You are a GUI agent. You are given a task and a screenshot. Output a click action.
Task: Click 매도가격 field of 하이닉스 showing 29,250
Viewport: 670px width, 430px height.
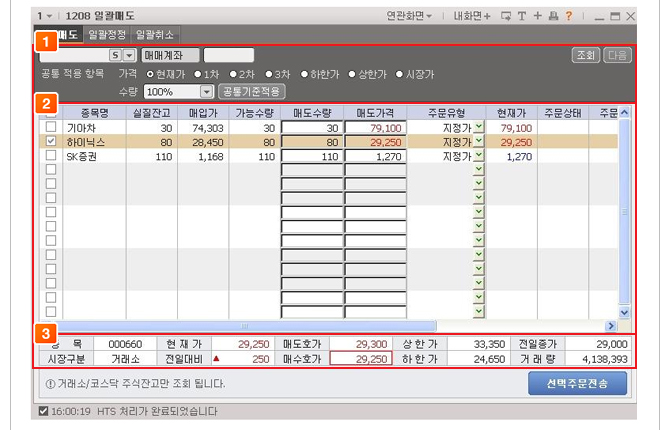coord(375,142)
